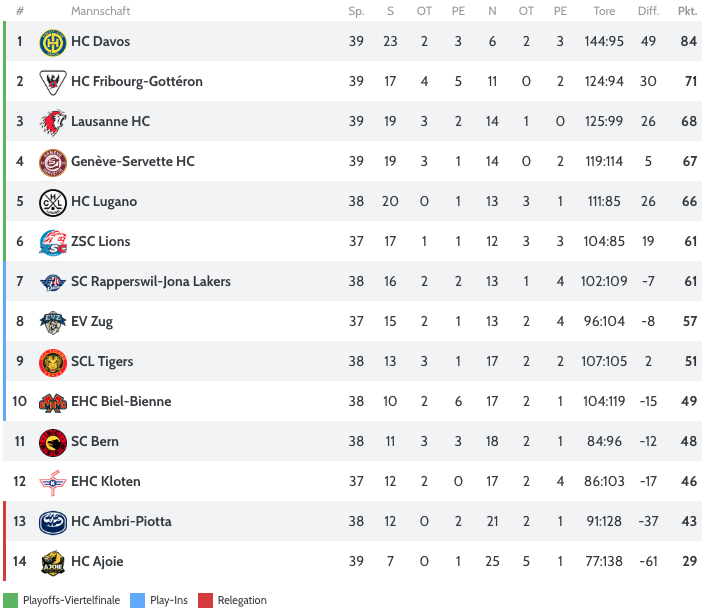
Task: Click the HC Ajoie team logo
Action: click(52, 562)
